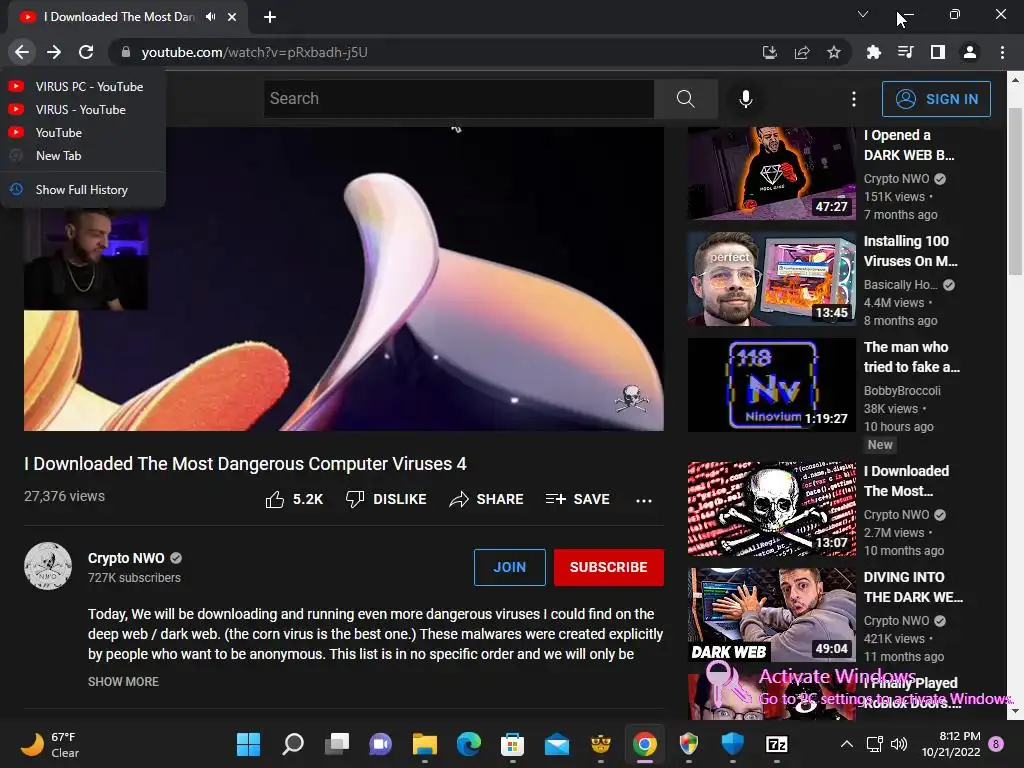Open weather widget 67°F Clear
The image size is (1024, 768).
click(x=50, y=744)
